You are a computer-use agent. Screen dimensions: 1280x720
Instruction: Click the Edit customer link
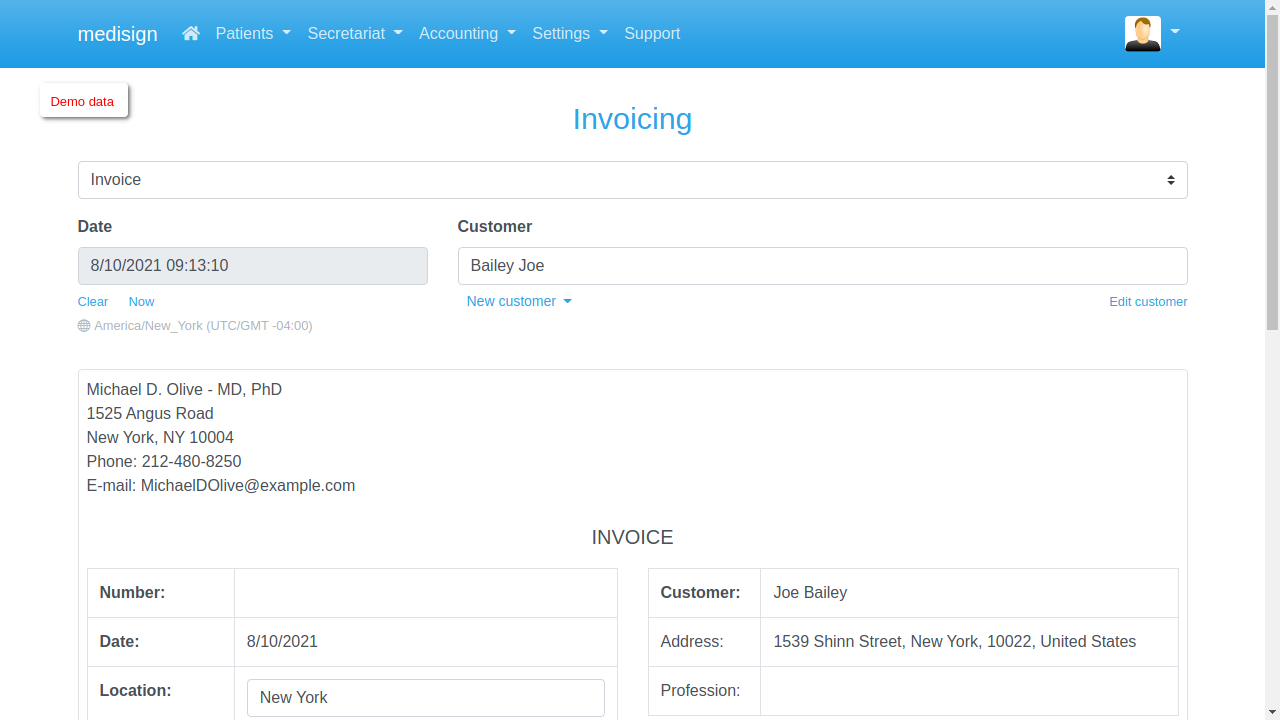point(1148,301)
